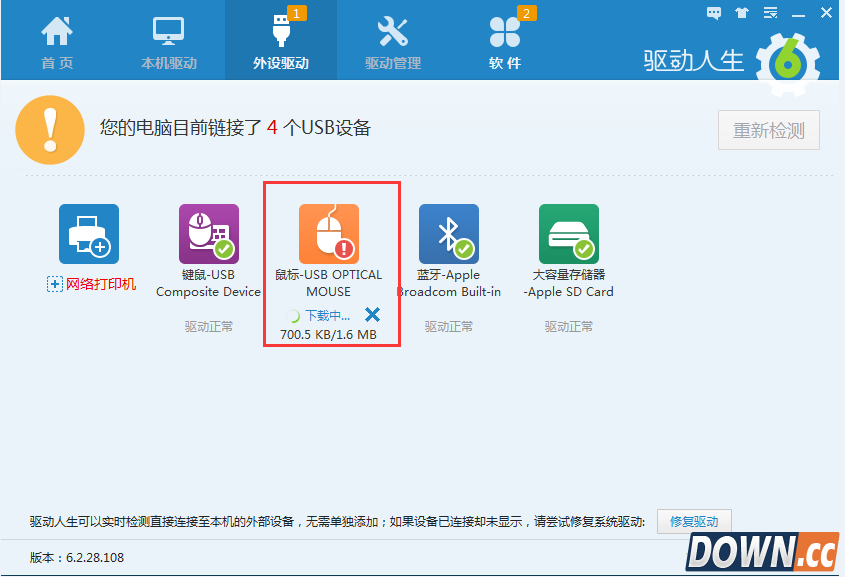The height and width of the screenshot is (577, 845).
Task: Go to the 首页 home tab
Action: pyautogui.click(x=57, y=40)
